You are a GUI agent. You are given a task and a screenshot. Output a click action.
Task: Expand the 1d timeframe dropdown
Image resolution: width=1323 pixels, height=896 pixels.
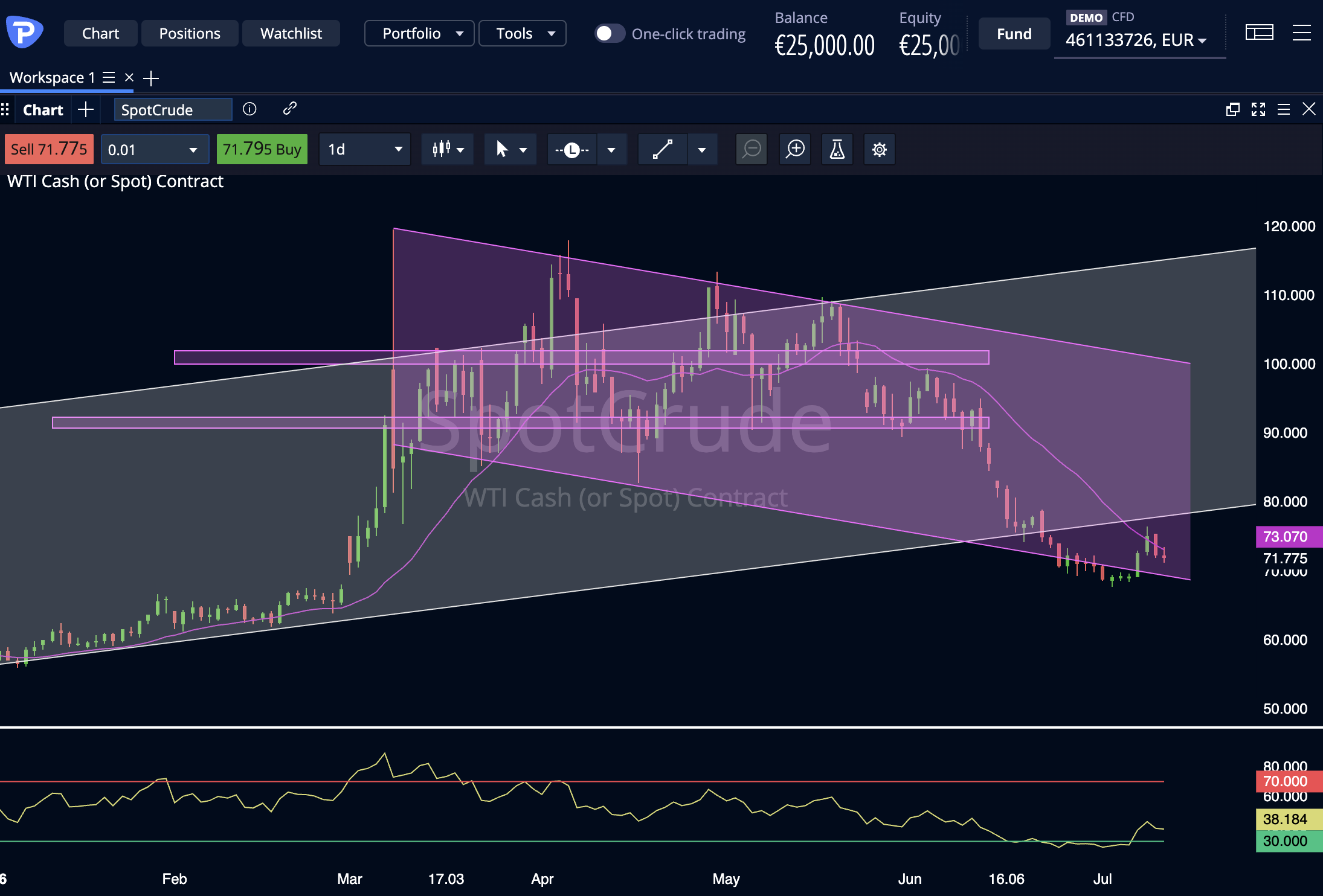pyautogui.click(x=365, y=149)
